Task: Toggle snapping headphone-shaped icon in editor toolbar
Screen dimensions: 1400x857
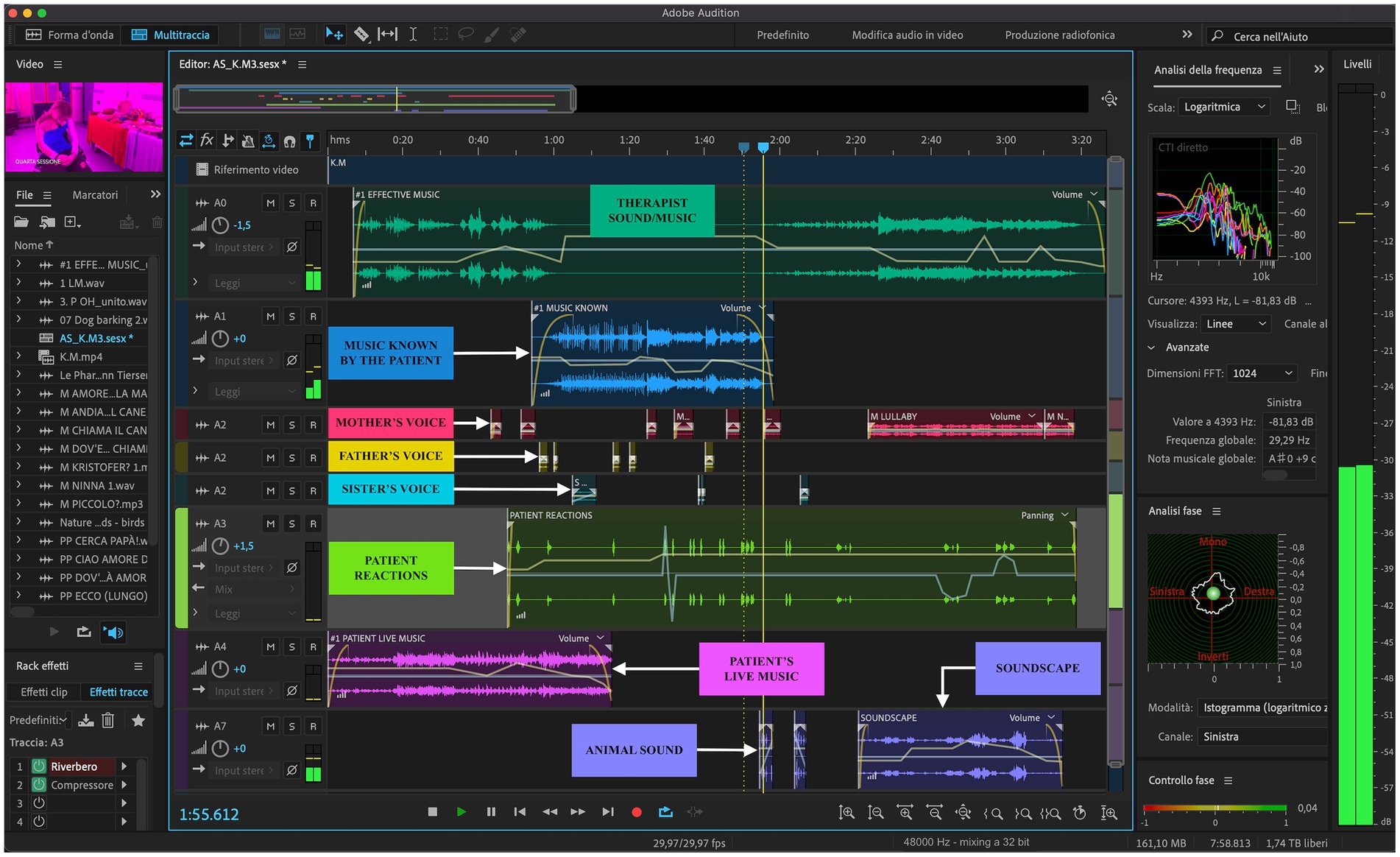Action: click(x=289, y=140)
